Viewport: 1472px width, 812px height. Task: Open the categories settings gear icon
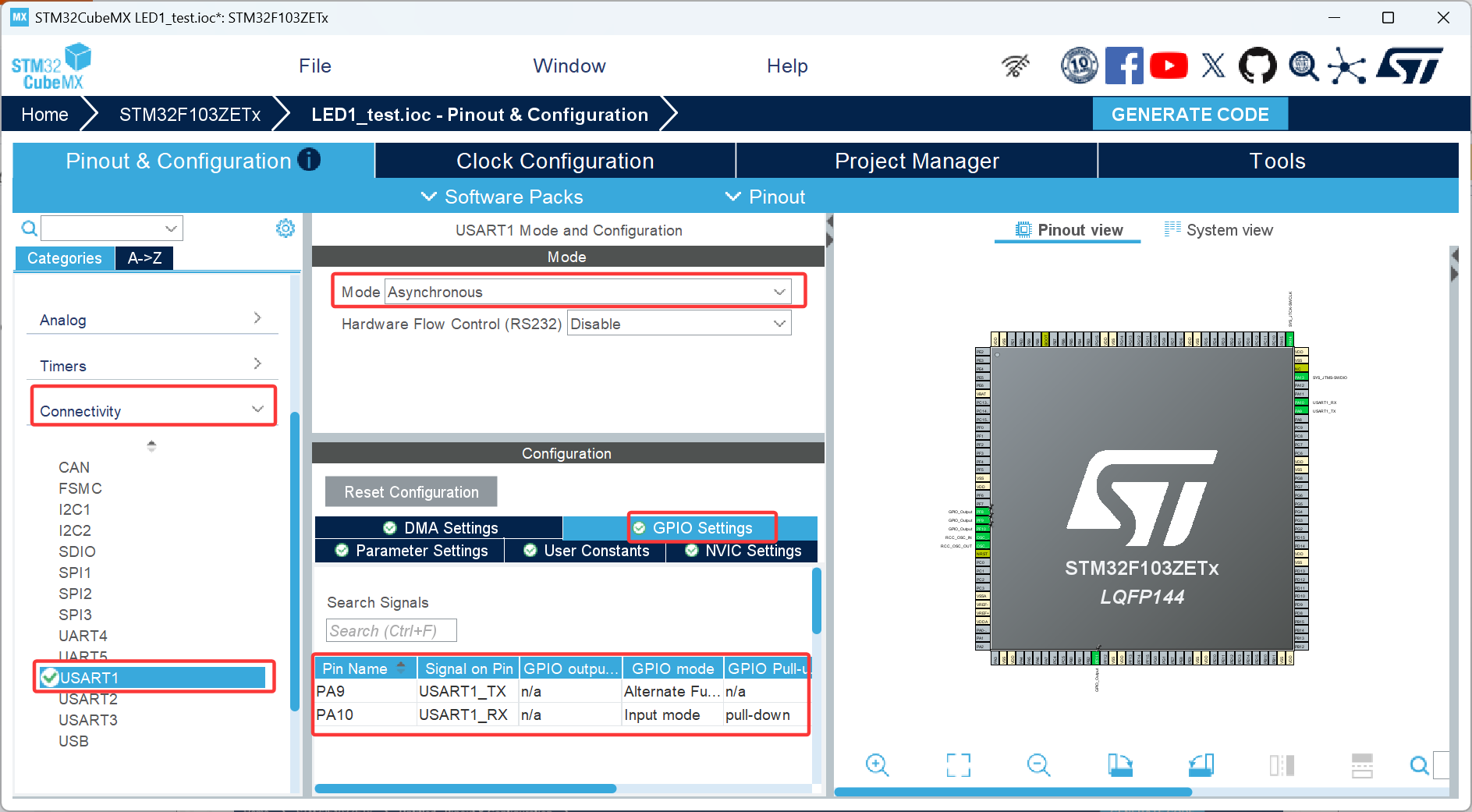point(286,229)
